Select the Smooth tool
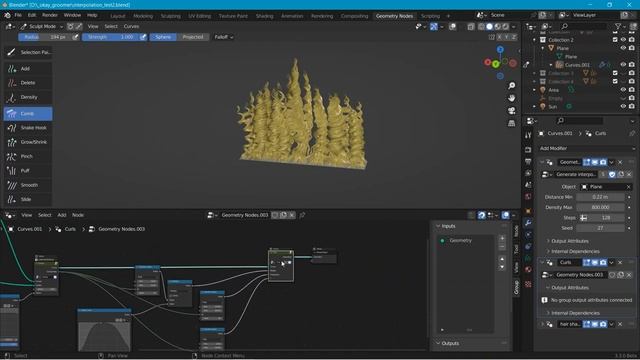This screenshot has width=640, height=360. pos(28,185)
